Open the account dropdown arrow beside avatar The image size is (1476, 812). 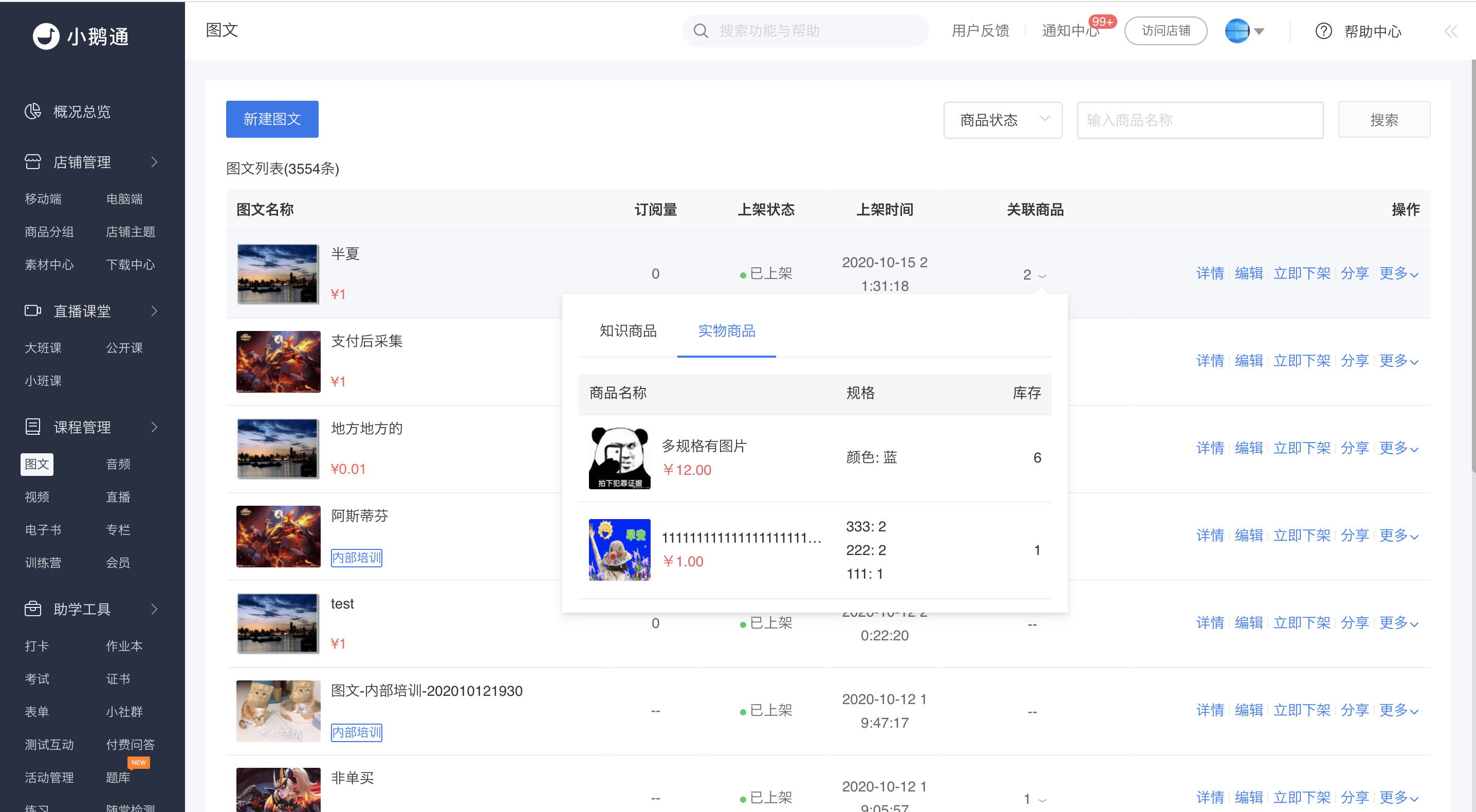1259,31
